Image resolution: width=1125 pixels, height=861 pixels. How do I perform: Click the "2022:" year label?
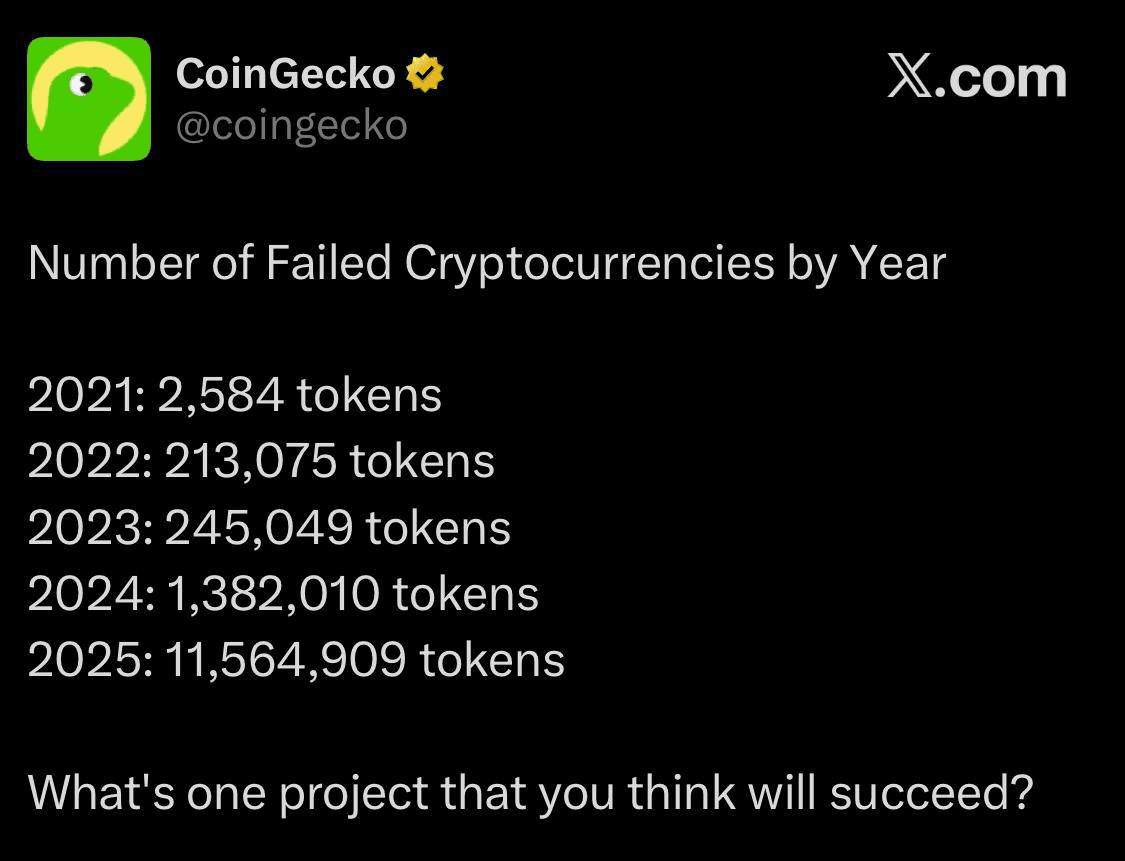pos(89,462)
